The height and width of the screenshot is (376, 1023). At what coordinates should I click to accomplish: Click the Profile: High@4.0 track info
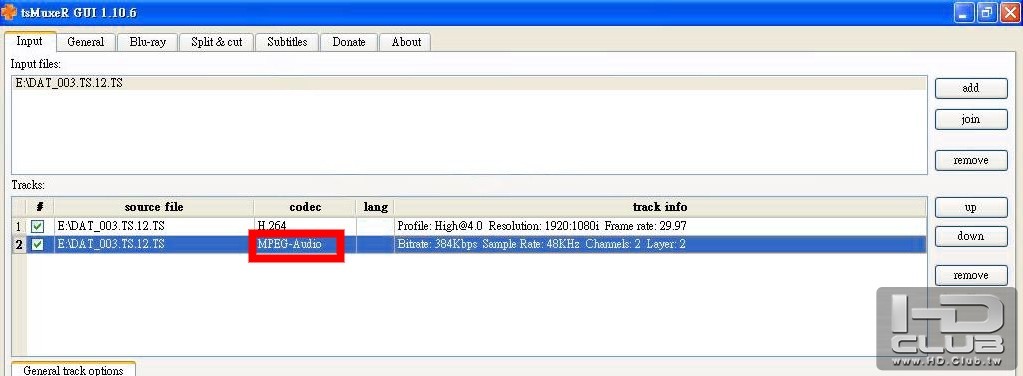[660, 227]
